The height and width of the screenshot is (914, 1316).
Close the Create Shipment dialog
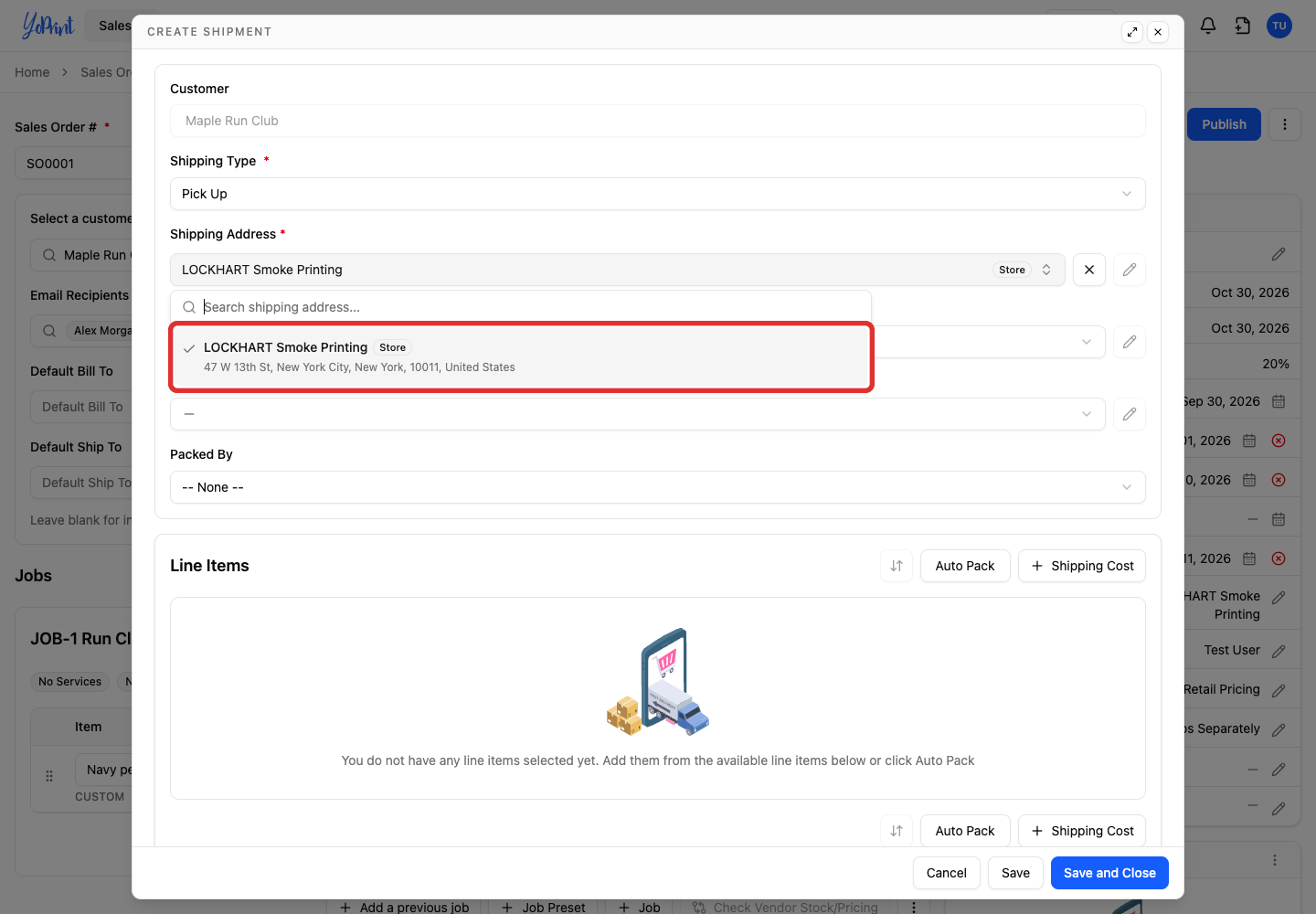coord(1158,32)
